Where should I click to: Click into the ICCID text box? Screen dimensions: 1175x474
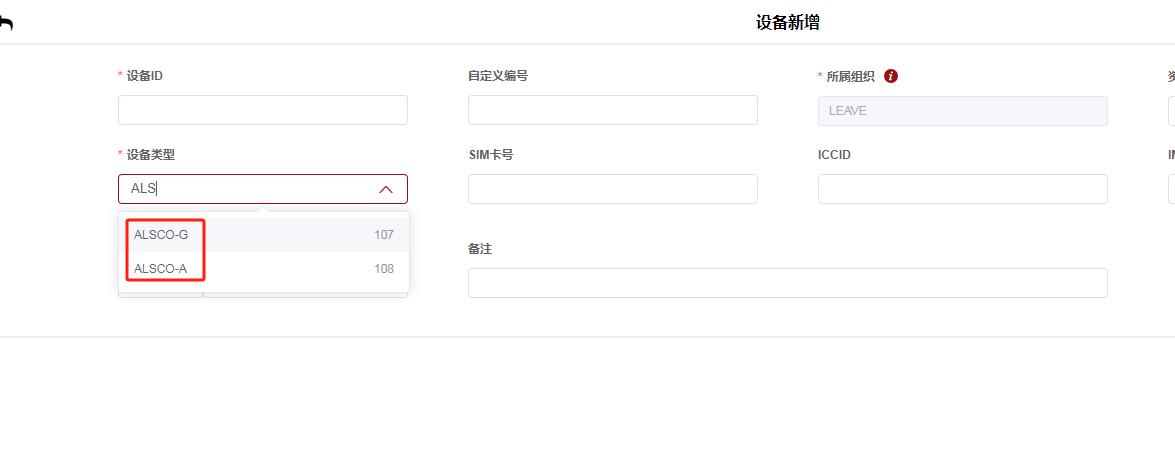(x=962, y=189)
